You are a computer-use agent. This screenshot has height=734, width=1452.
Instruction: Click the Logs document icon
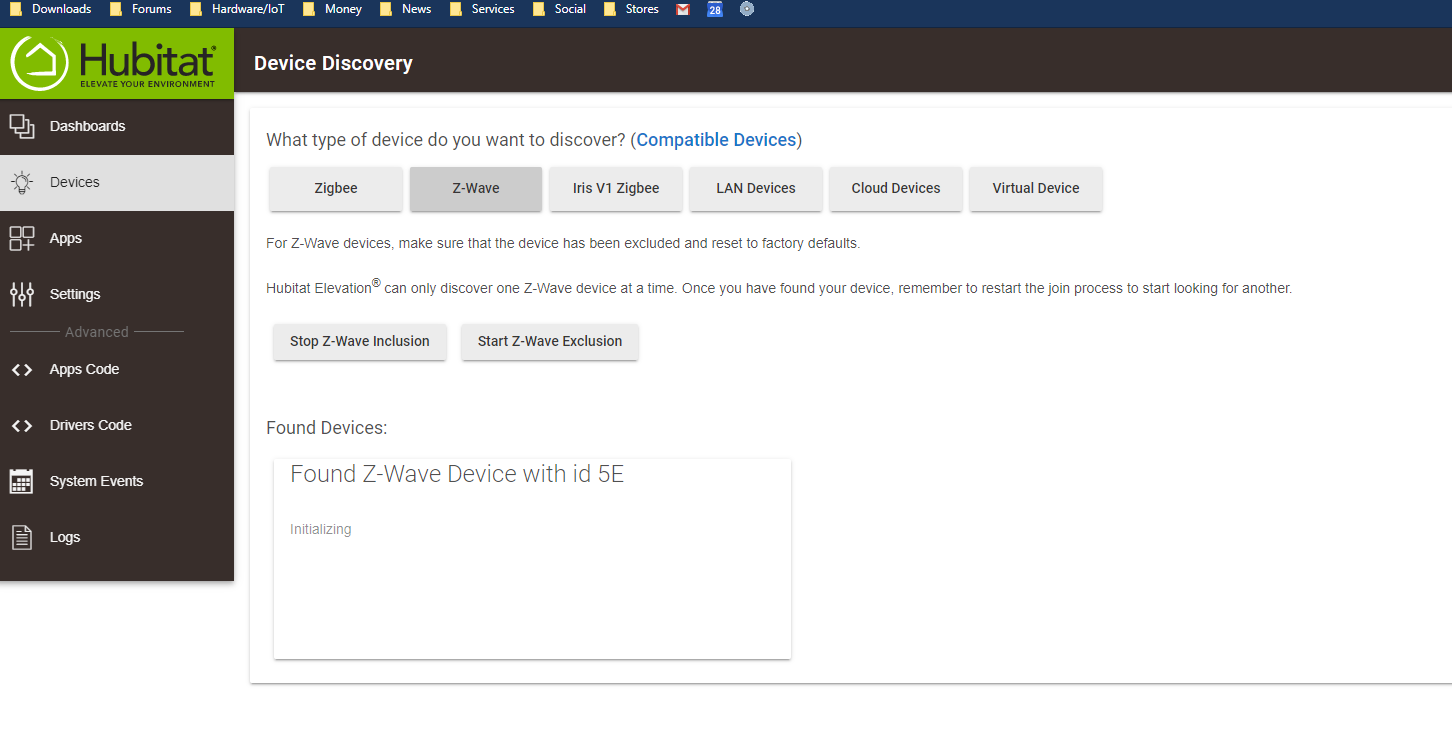point(22,537)
